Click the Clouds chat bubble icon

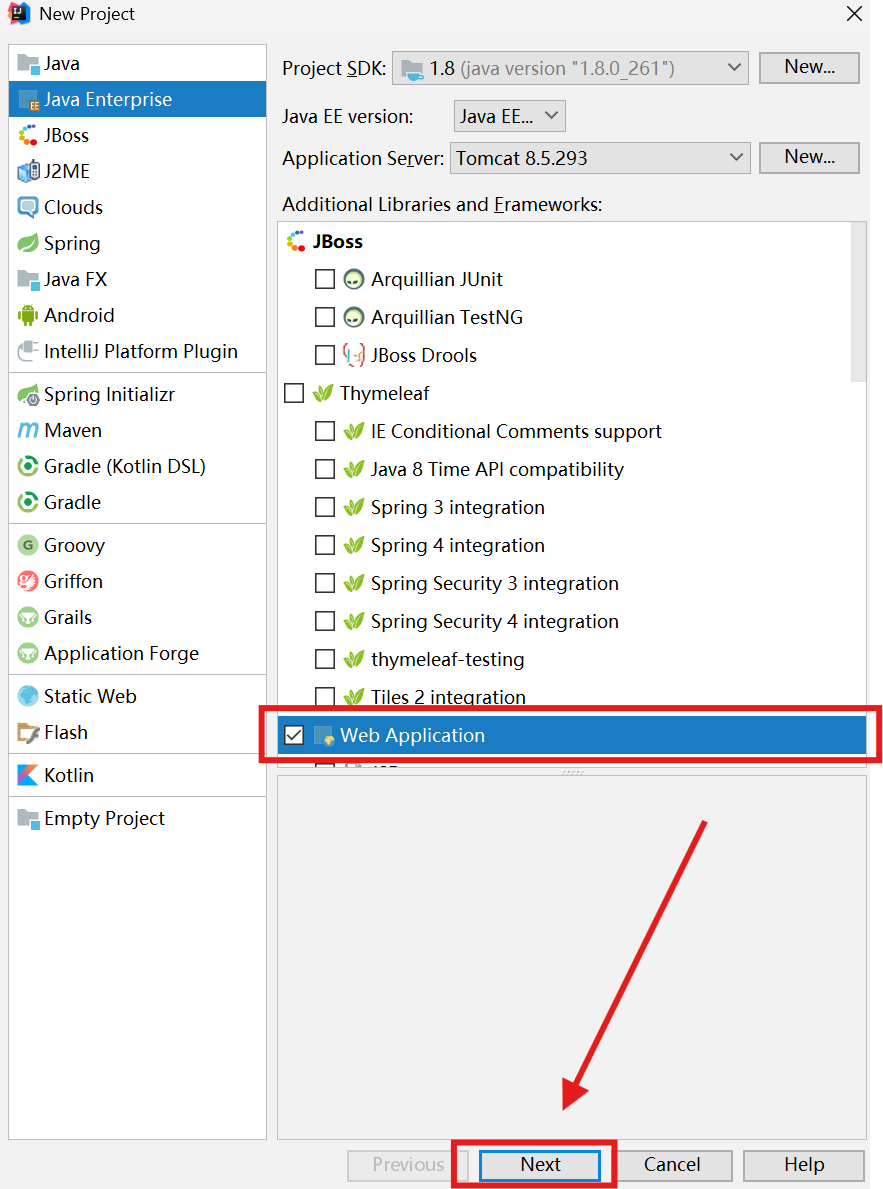(x=28, y=208)
